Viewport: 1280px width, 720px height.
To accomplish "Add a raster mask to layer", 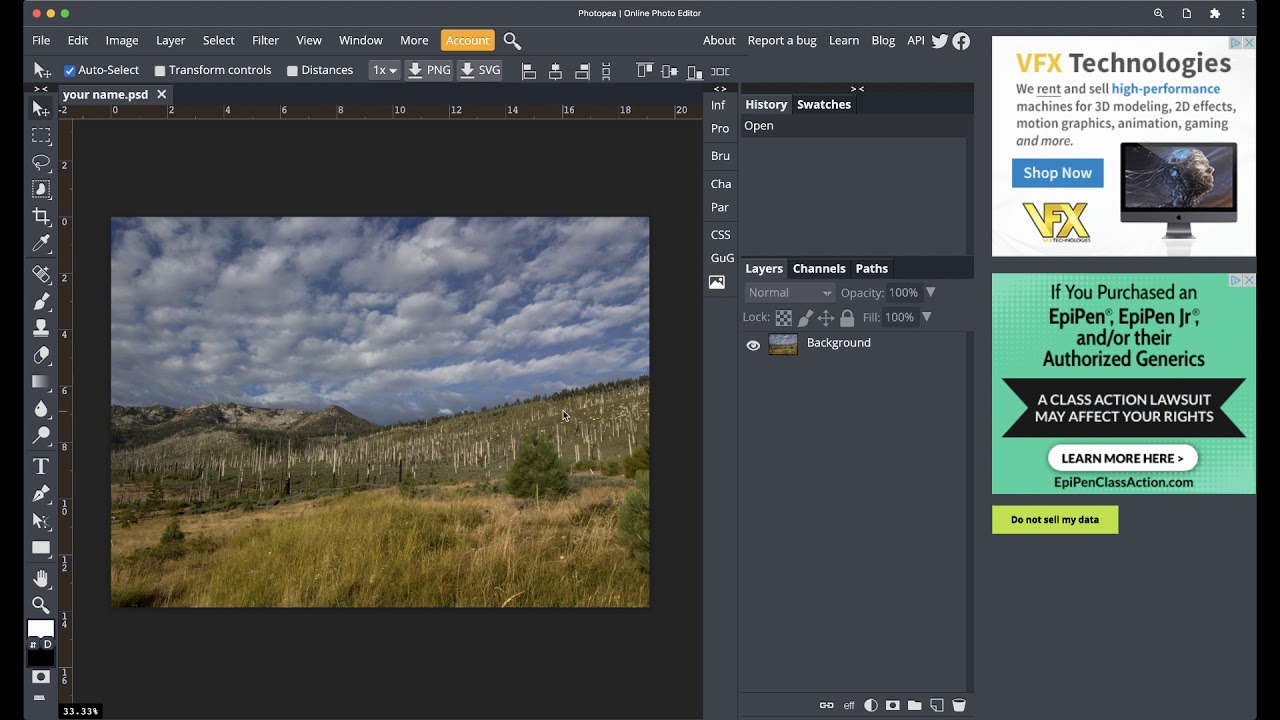I will [x=893, y=705].
